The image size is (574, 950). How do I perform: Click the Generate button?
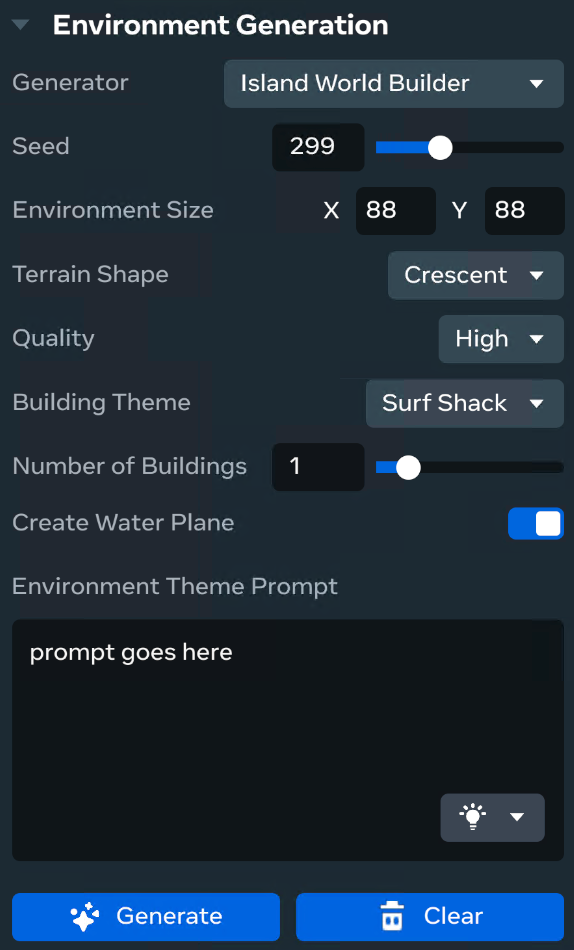146,917
